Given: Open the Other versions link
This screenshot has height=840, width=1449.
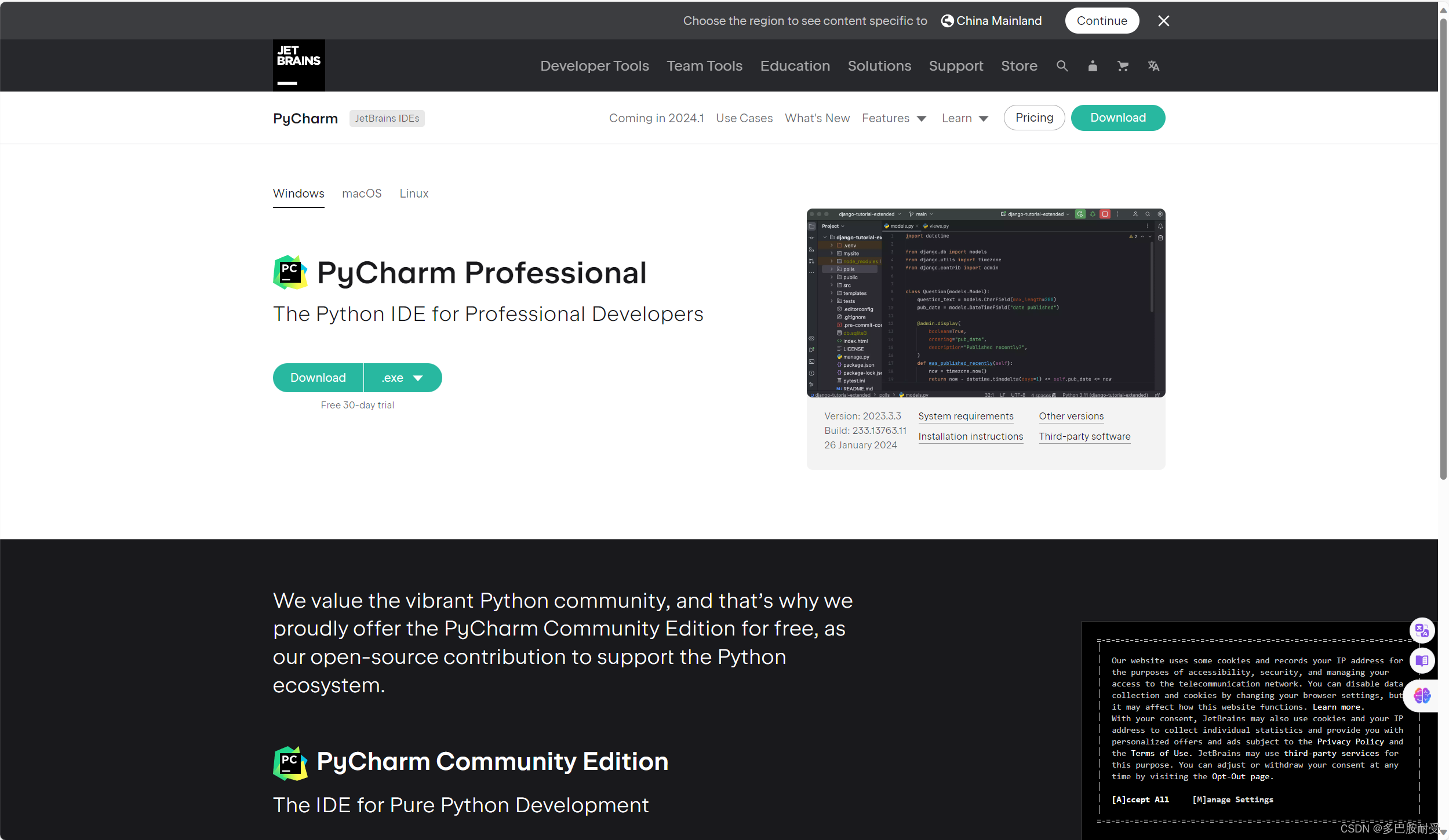Looking at the screenshot, I should point(1071,416).
